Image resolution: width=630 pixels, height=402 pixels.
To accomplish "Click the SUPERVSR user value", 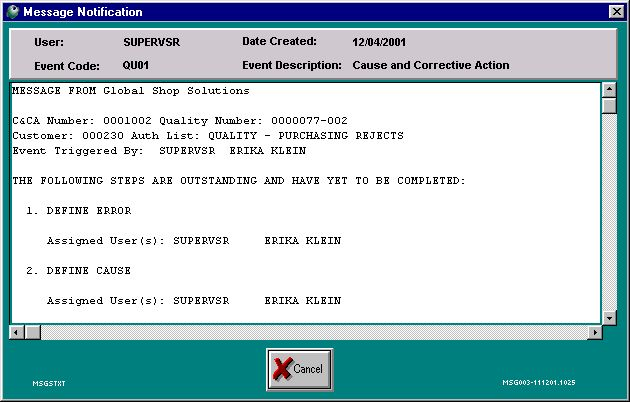I will pos(151,42).
